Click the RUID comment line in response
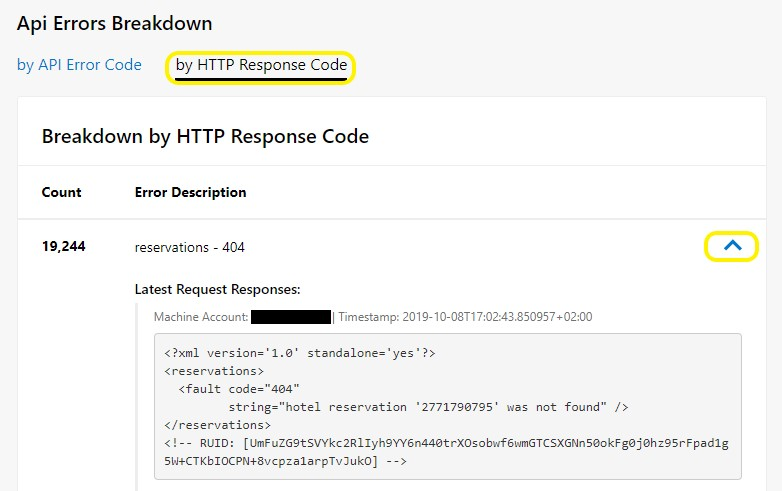This screenshot has width=782, height=491. pyautogui.click(x=446, y=443)
